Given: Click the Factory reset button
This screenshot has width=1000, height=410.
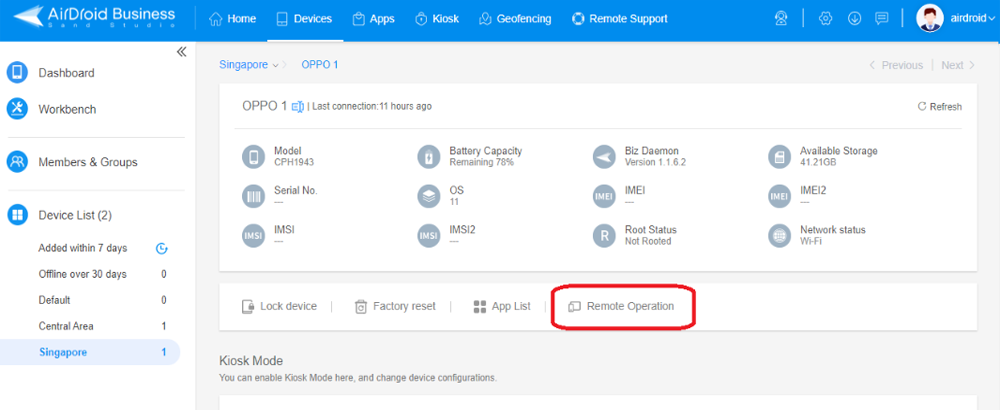Looking at the screenshot, I should (x=395, y=306).
